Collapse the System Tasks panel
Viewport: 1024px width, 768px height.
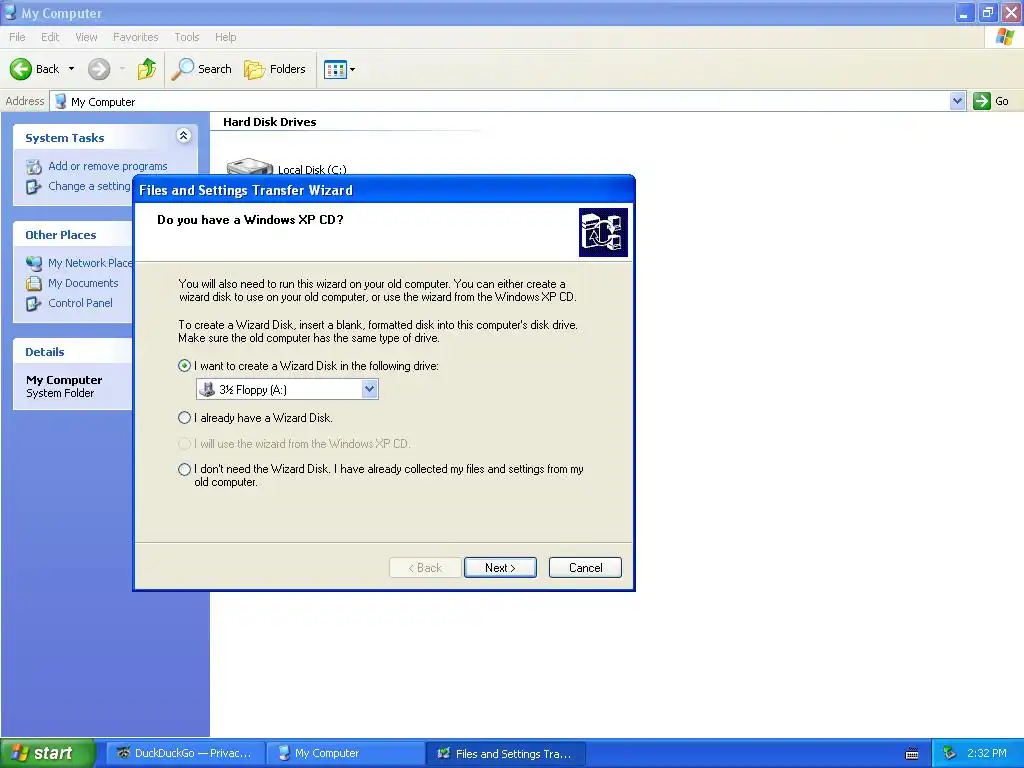point(184,136)
